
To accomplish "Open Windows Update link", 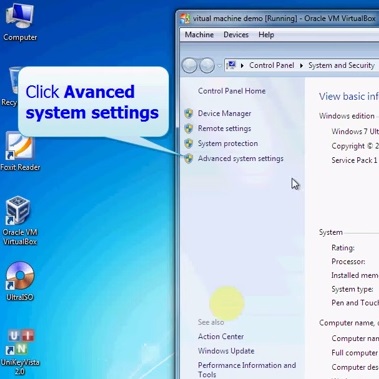I will [x=226, y=351].
